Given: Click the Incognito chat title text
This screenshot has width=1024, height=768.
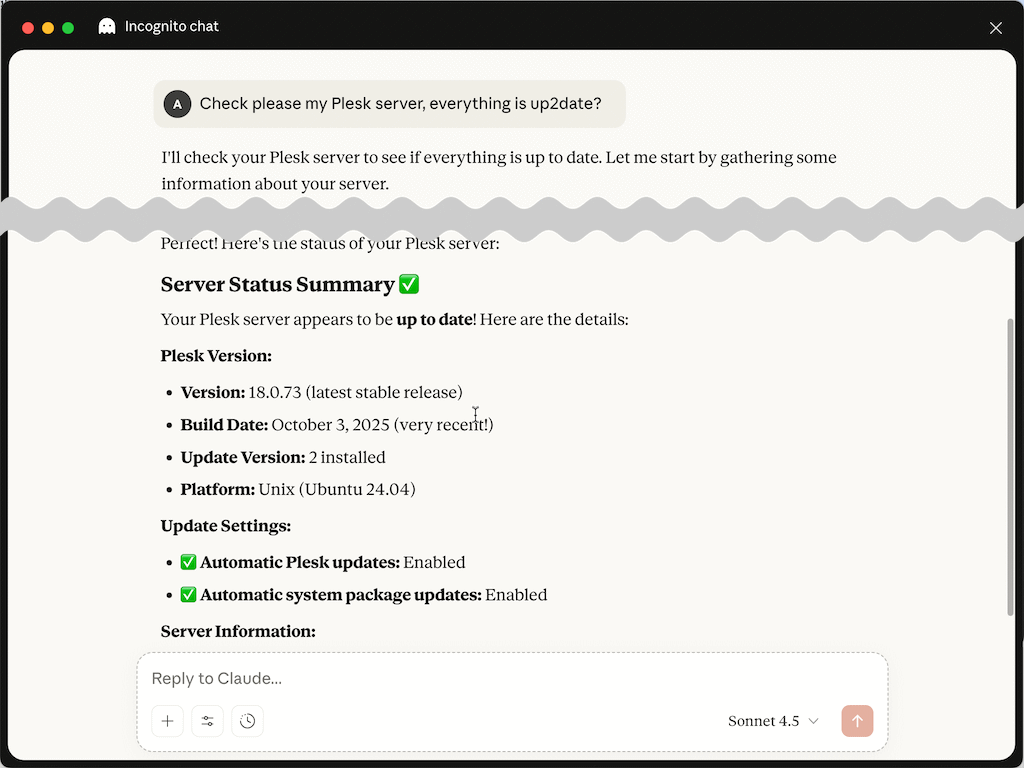Looking at the screenshot, I should click(172, 27).
